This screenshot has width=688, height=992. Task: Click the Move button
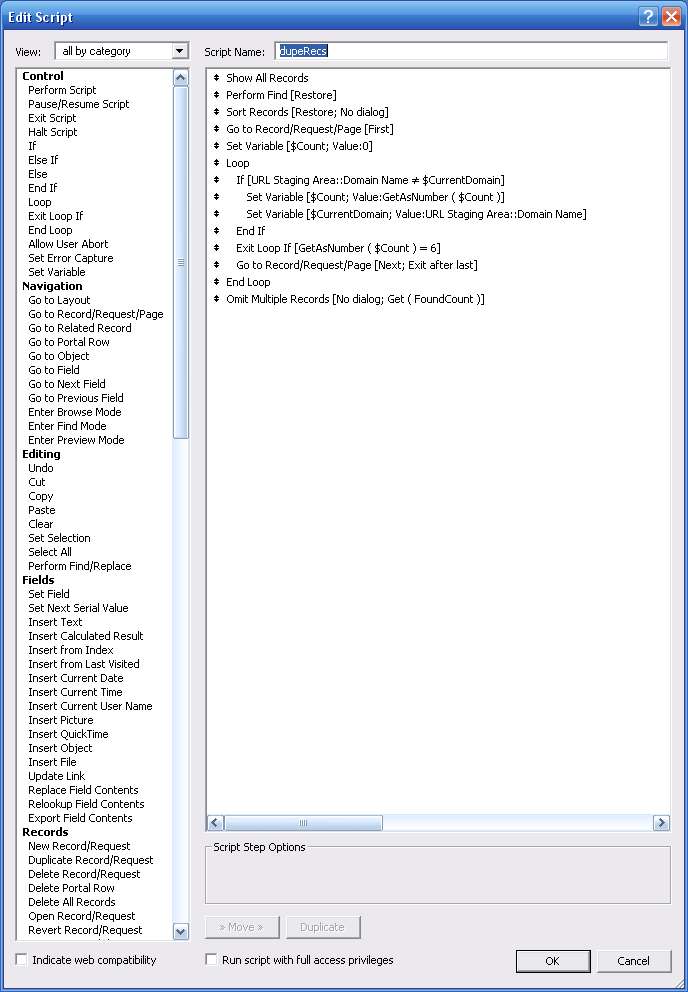pyautogui.click(x=241, y=927)
